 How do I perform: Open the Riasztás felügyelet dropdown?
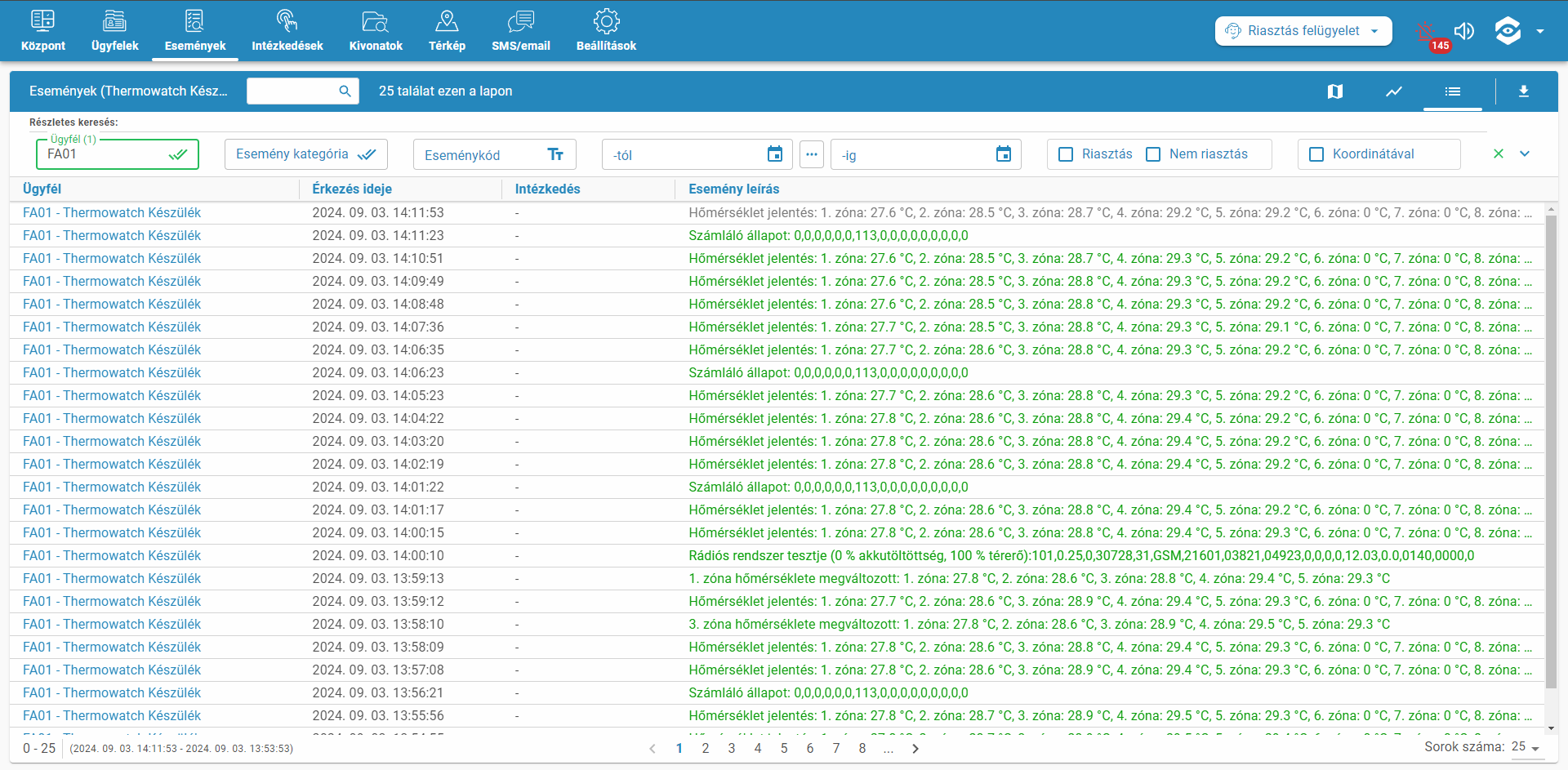[1303, 31]
